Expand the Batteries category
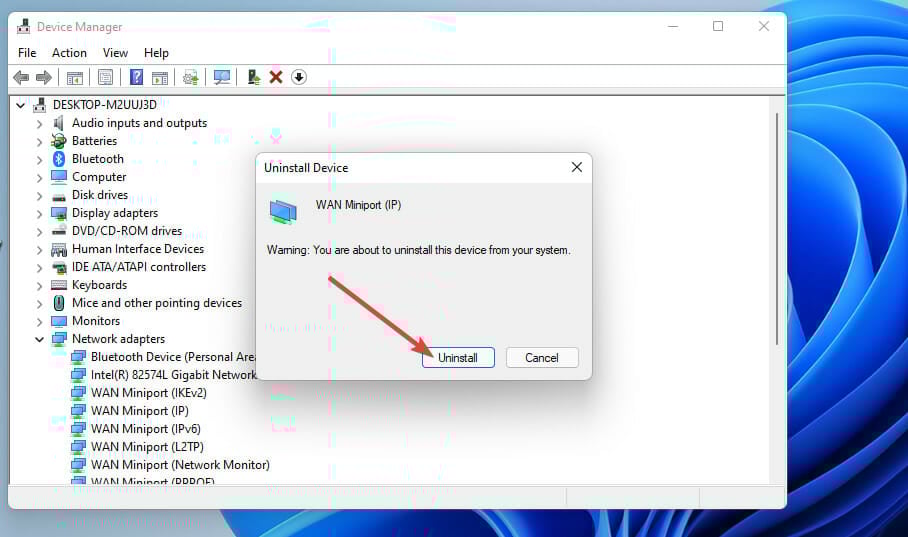Image resolution: width=908 pixels, height=537 pixels. (39, 142)
